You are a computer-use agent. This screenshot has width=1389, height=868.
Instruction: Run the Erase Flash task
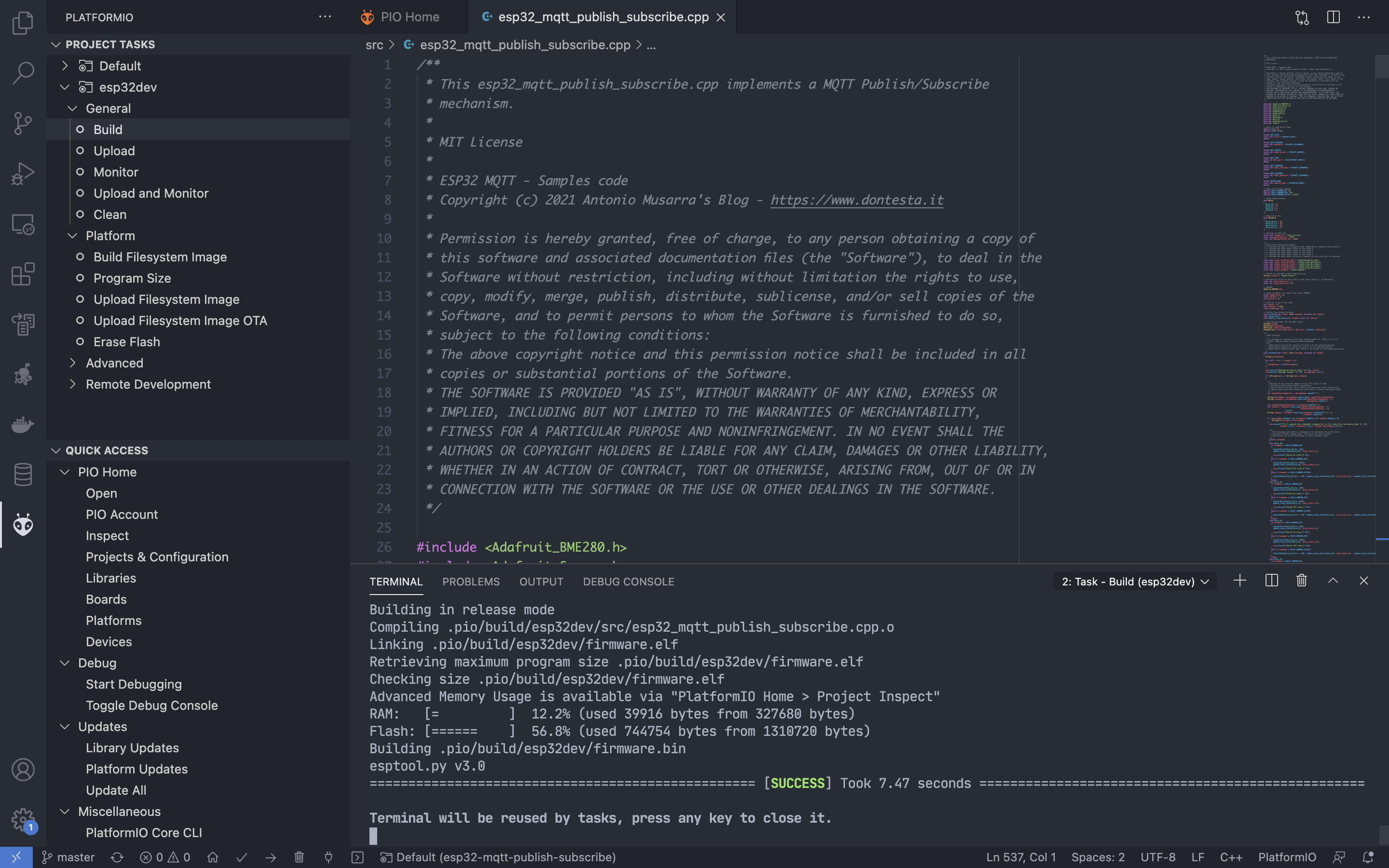(198, 341)
